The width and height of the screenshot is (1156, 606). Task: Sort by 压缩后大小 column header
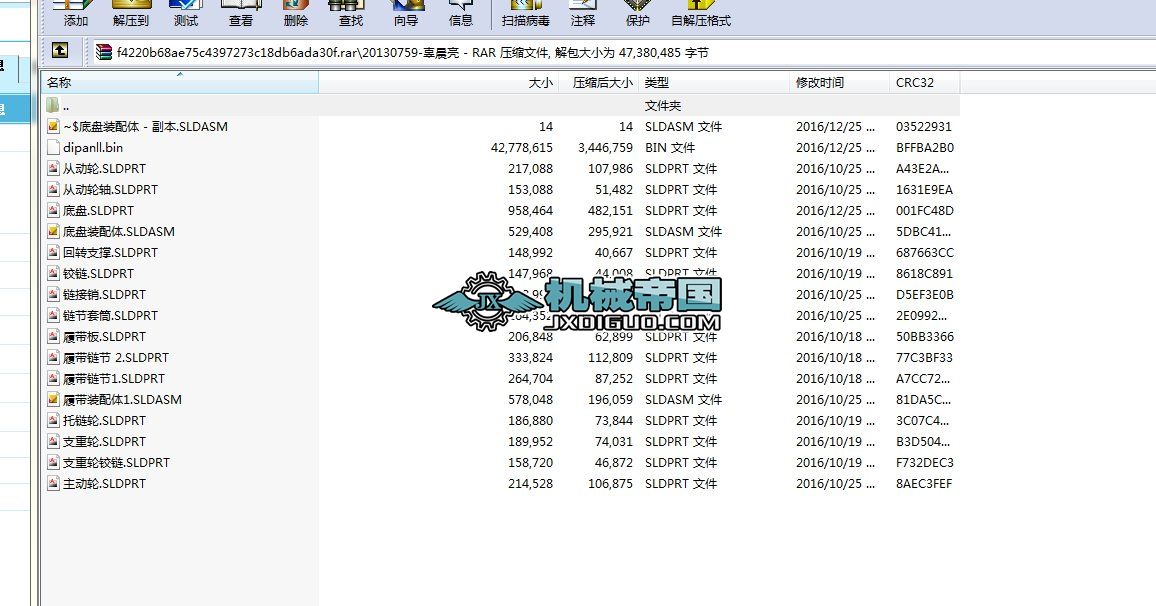pyautogui.click(x=599, y=83)
